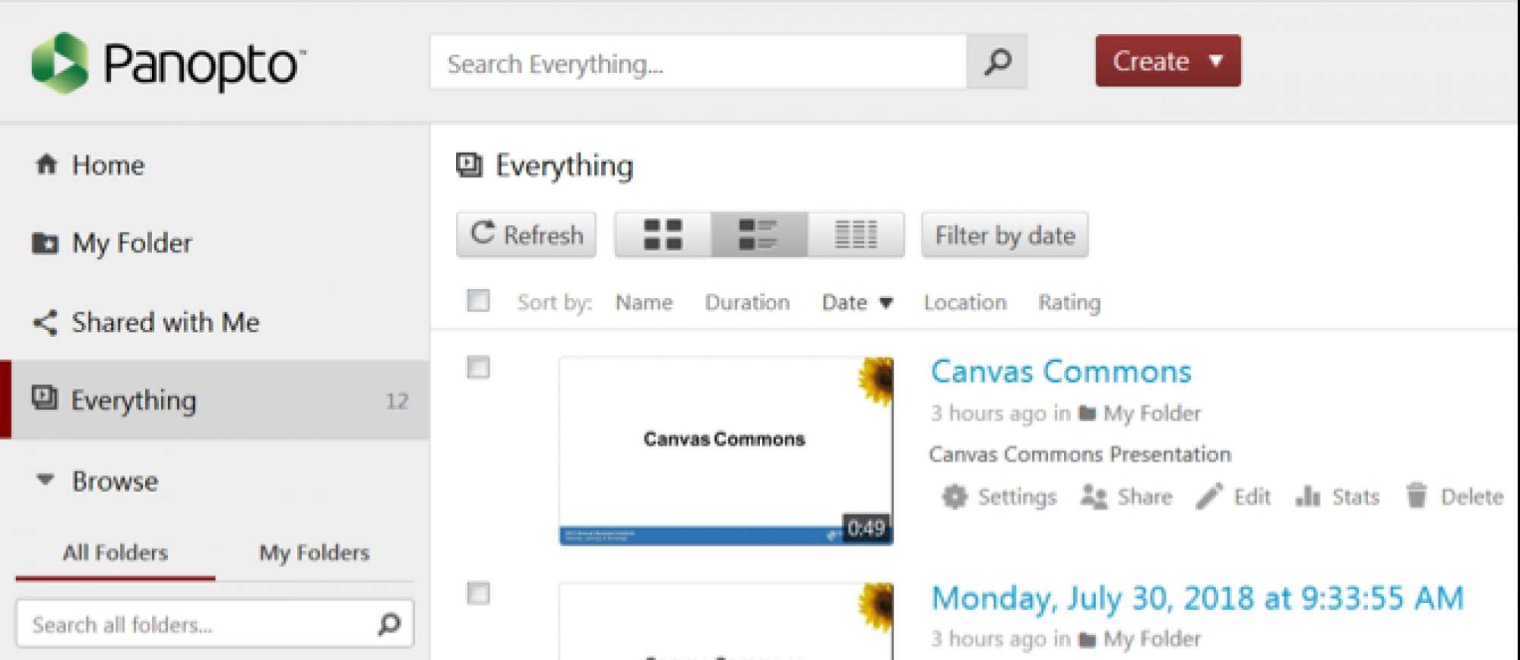Open the Canvas Commons video thumbnail
1520x660 pixels.
(726, 451)
